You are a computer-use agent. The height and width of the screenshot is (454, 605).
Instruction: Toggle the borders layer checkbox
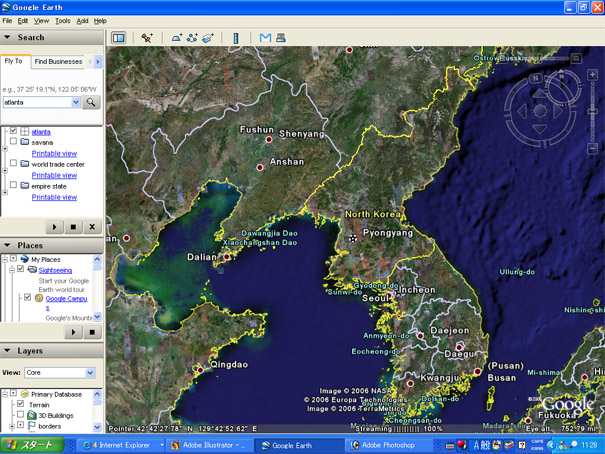tap(21, 425)
